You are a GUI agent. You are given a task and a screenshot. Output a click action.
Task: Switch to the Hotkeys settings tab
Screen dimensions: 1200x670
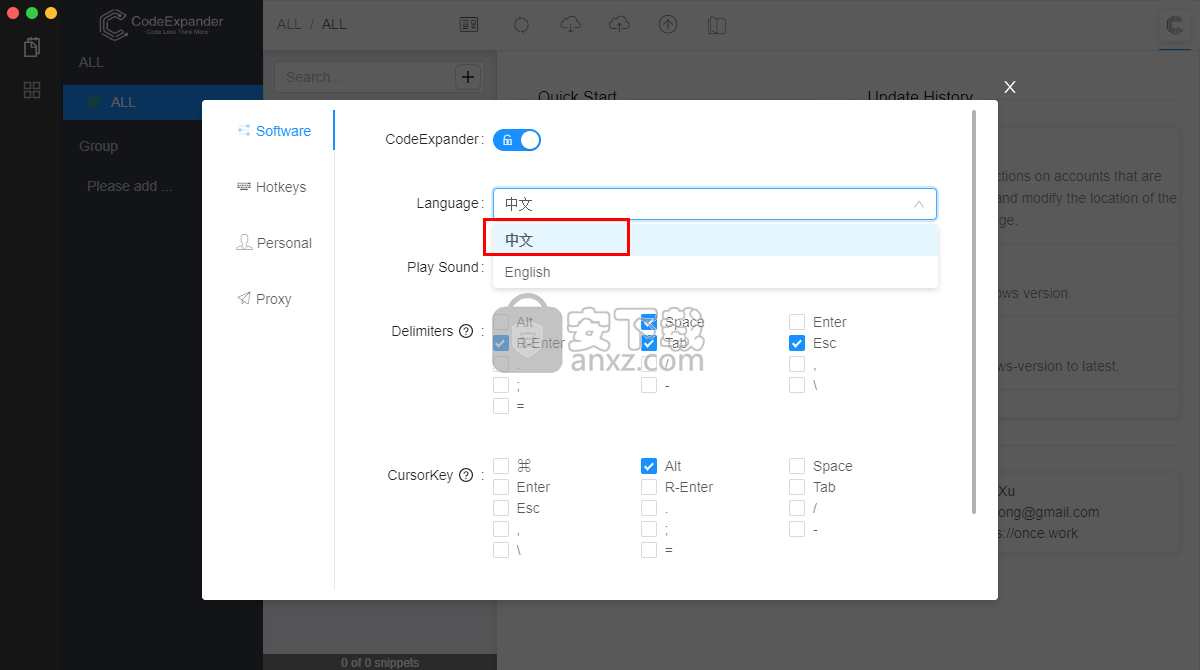coord(274,187)
